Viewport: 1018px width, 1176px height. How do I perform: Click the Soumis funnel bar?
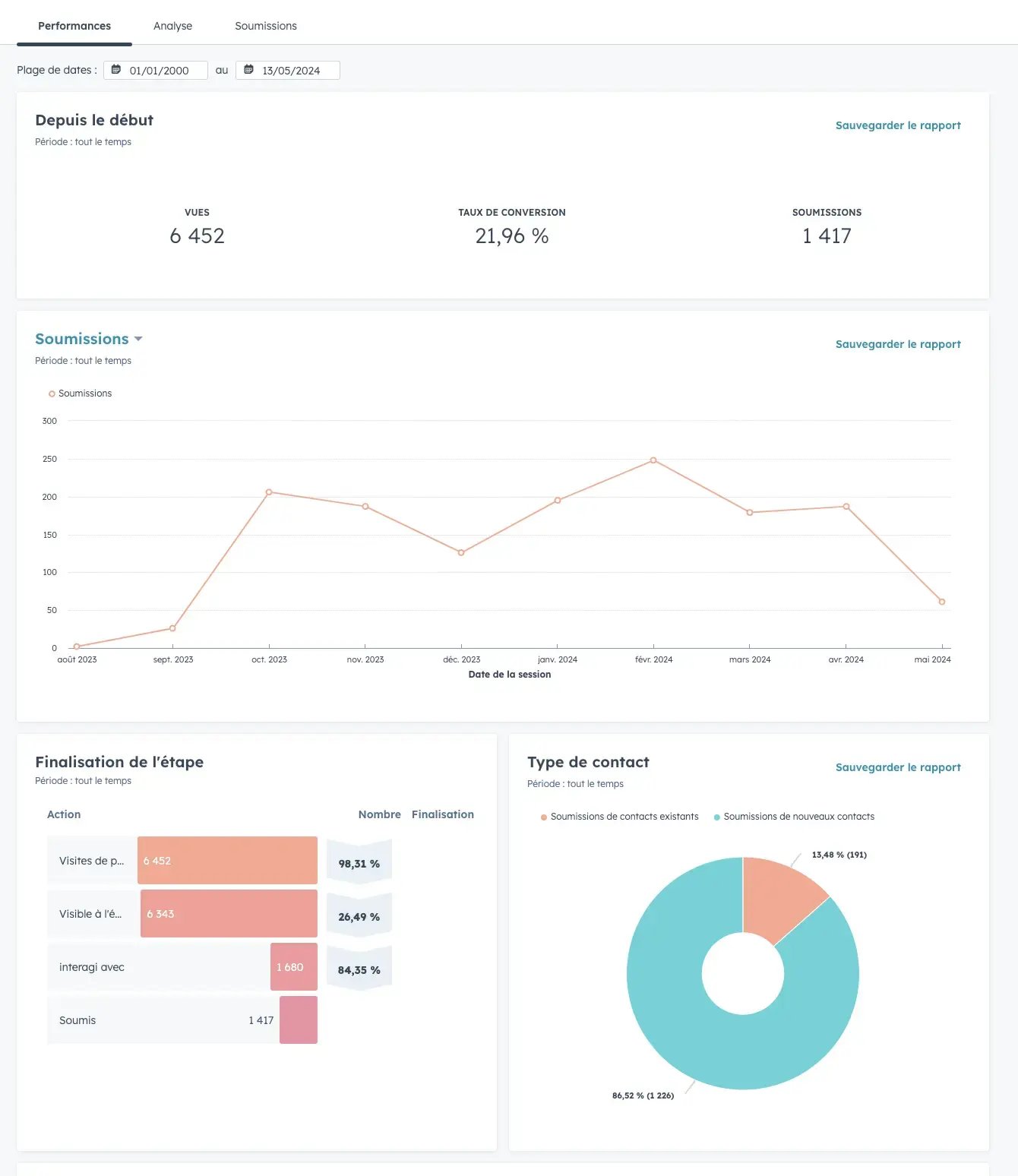point(299,1020)
